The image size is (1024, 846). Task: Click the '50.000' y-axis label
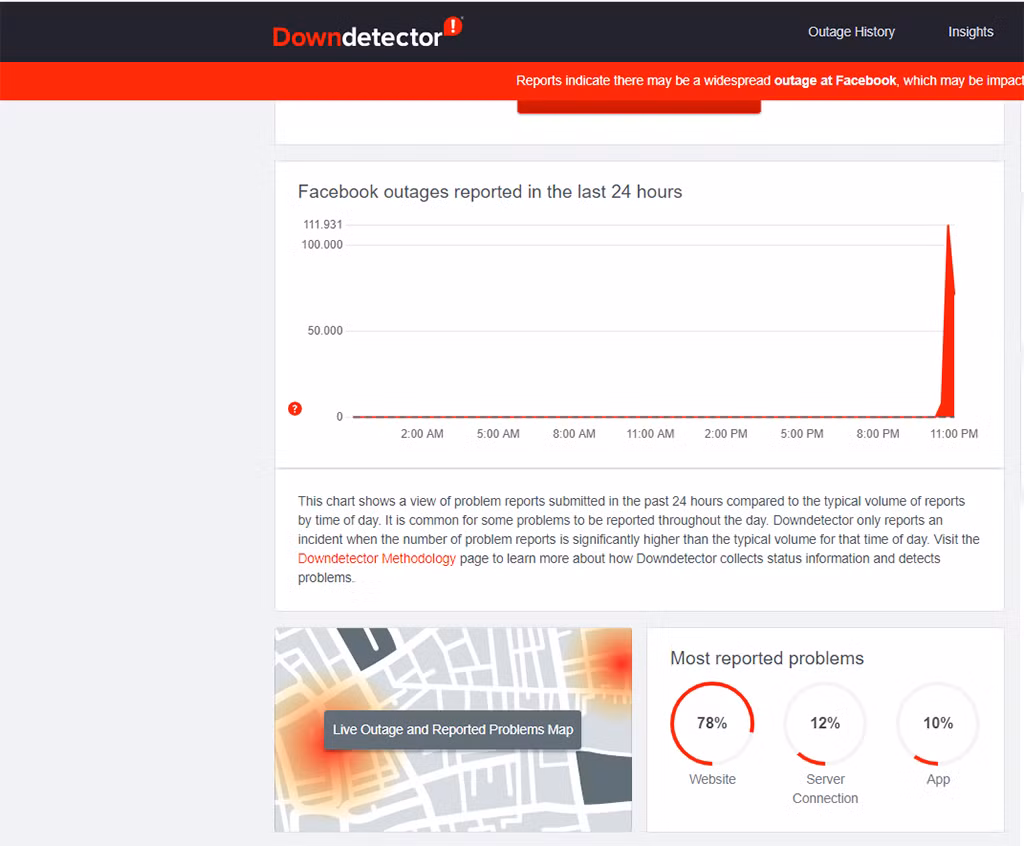click(325, 331)
